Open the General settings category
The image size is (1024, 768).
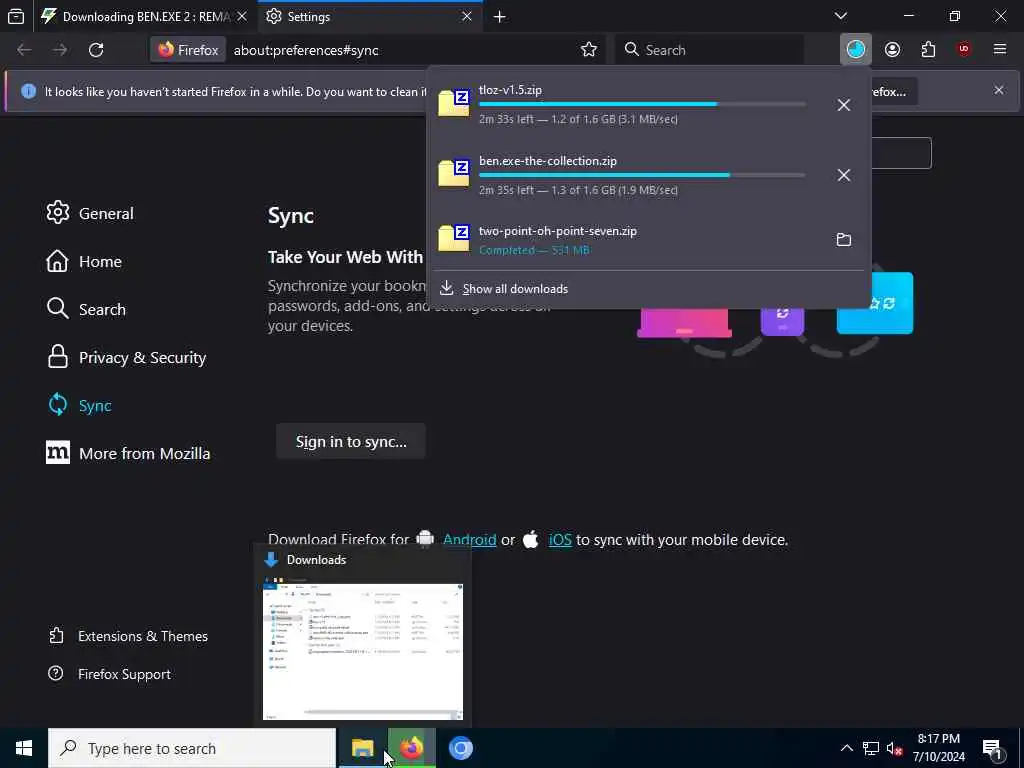90,213
